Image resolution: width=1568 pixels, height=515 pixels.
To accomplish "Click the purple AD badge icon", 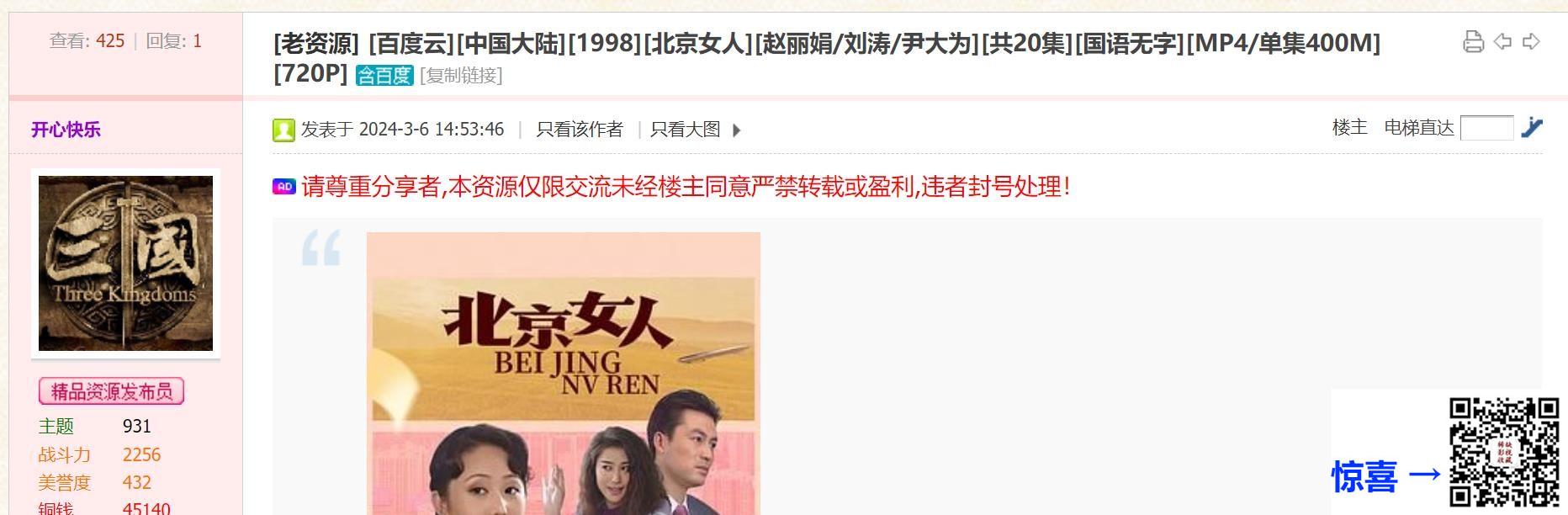I will (x=284, y=187).
